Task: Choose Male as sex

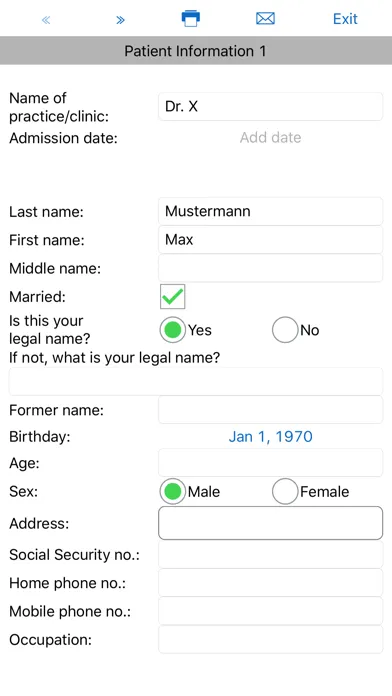Action: coord(173,491)
